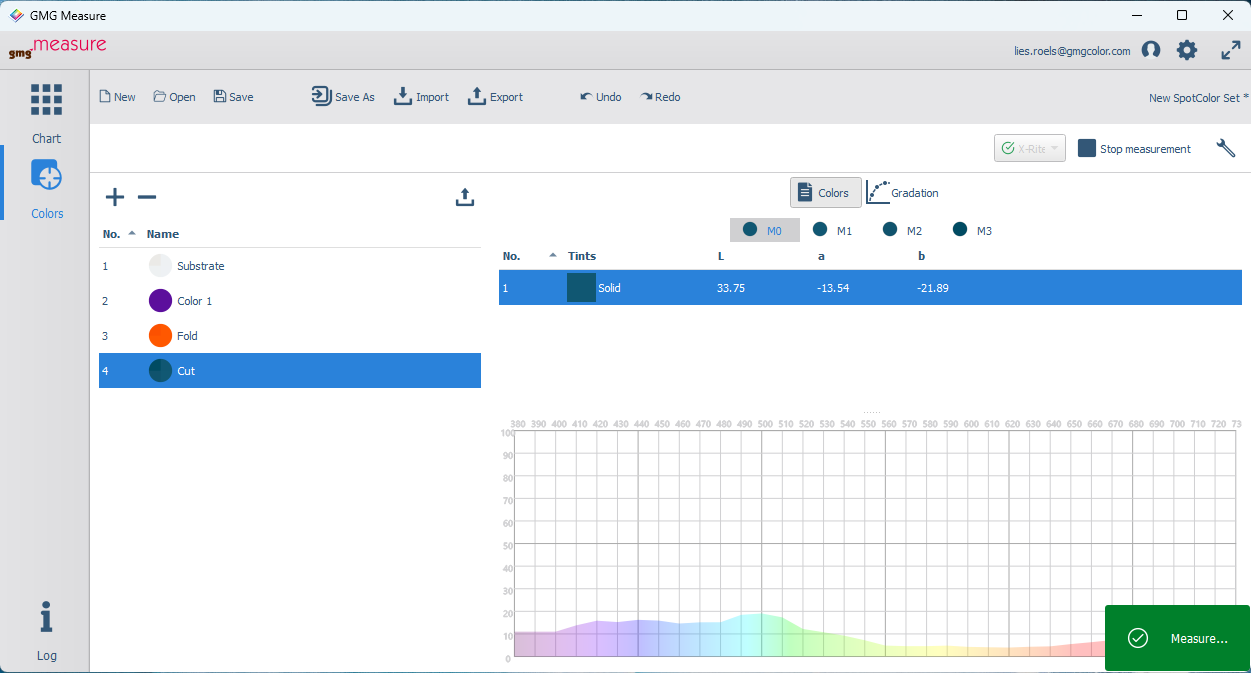Sort tints table by No. column

(x=530, y=256)
